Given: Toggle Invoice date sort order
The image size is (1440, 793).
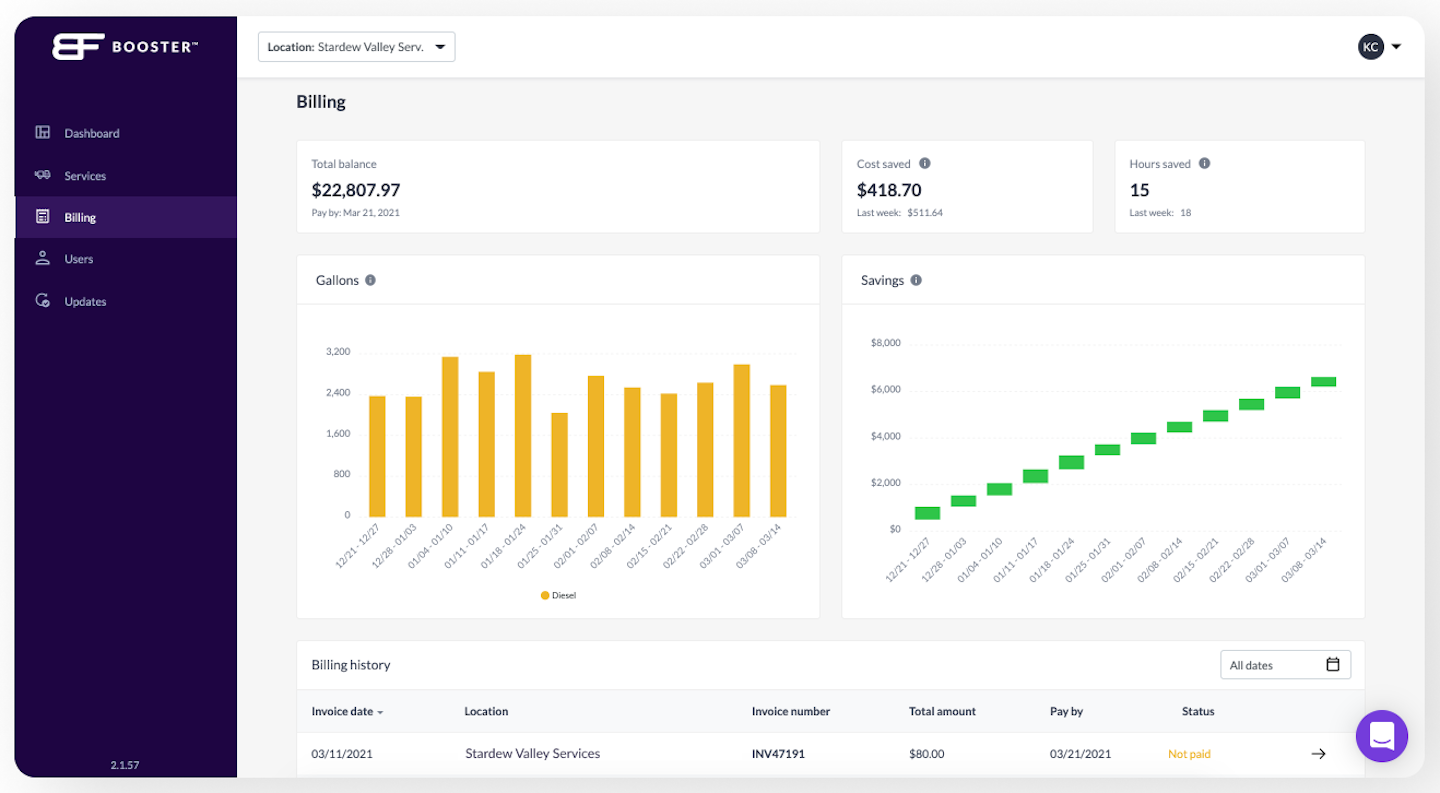Looking at the screenshot, I should [x=347, y=711].
